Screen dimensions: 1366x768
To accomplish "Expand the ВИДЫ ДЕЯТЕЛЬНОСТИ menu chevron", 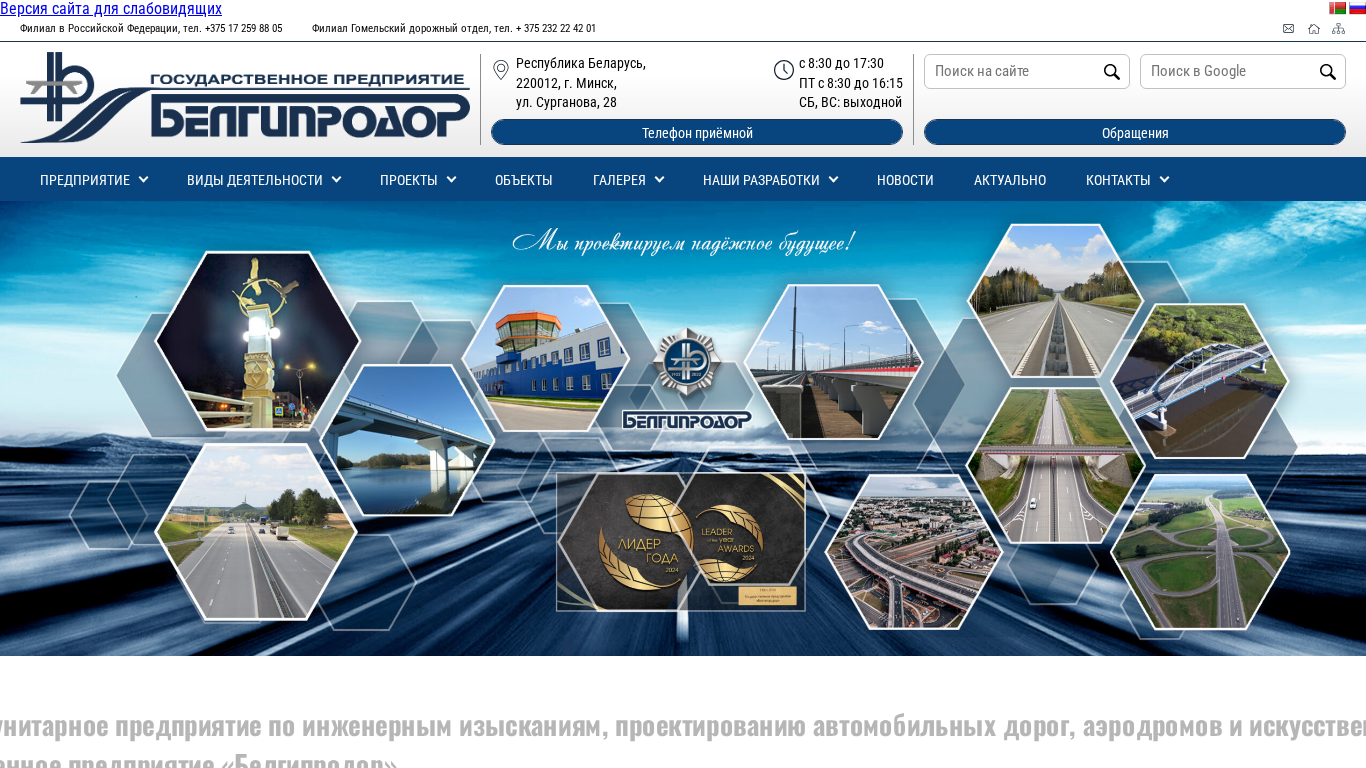I will coord(336,179).
